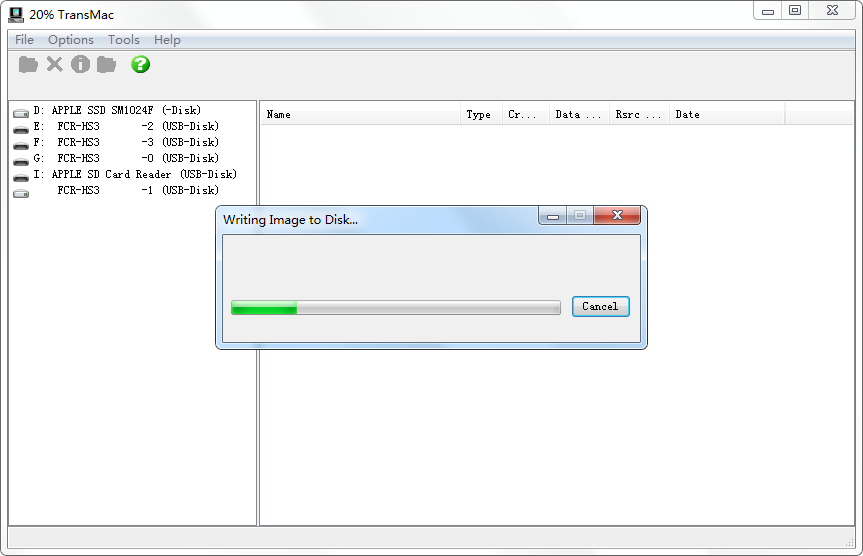
Task: Click the drive icon for F: FCR-HS3 -3
Action: 21,146
